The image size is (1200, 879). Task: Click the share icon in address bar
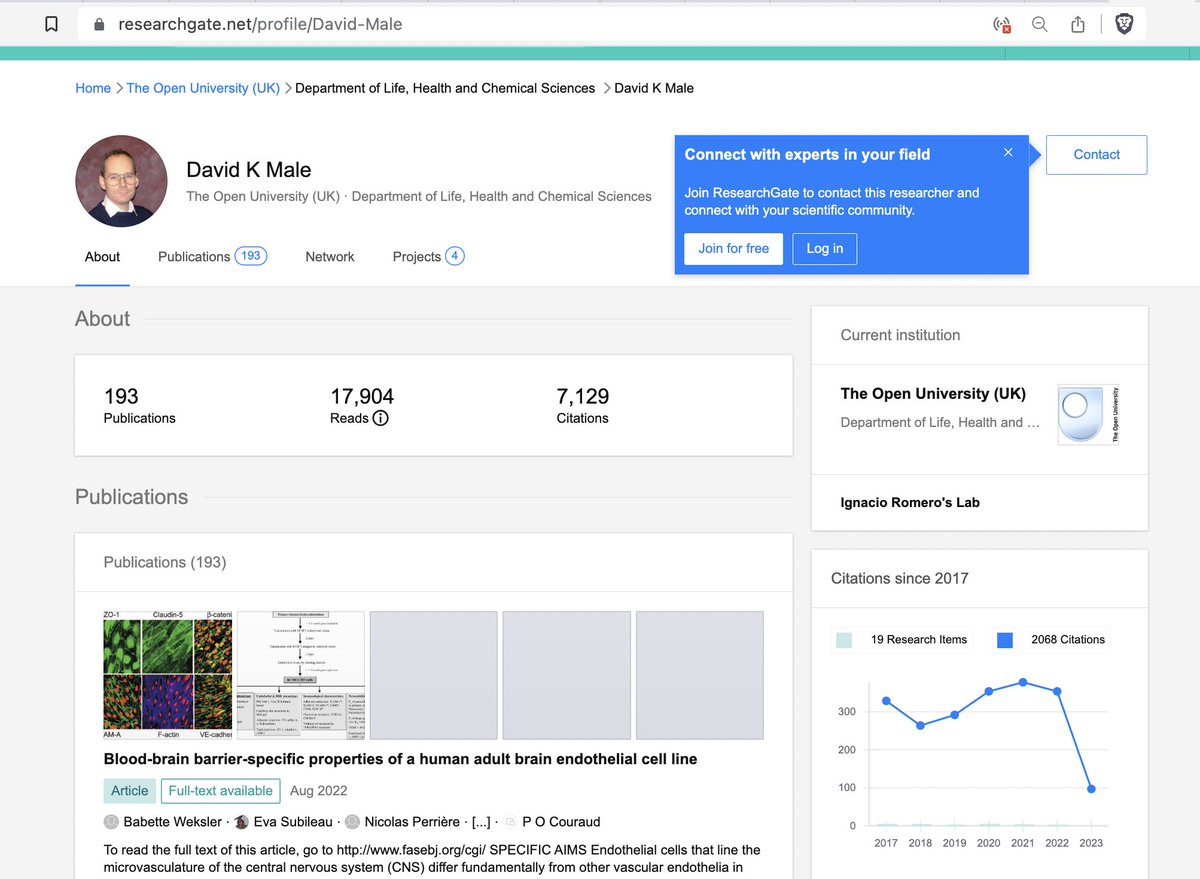(x=1078, y=24)
